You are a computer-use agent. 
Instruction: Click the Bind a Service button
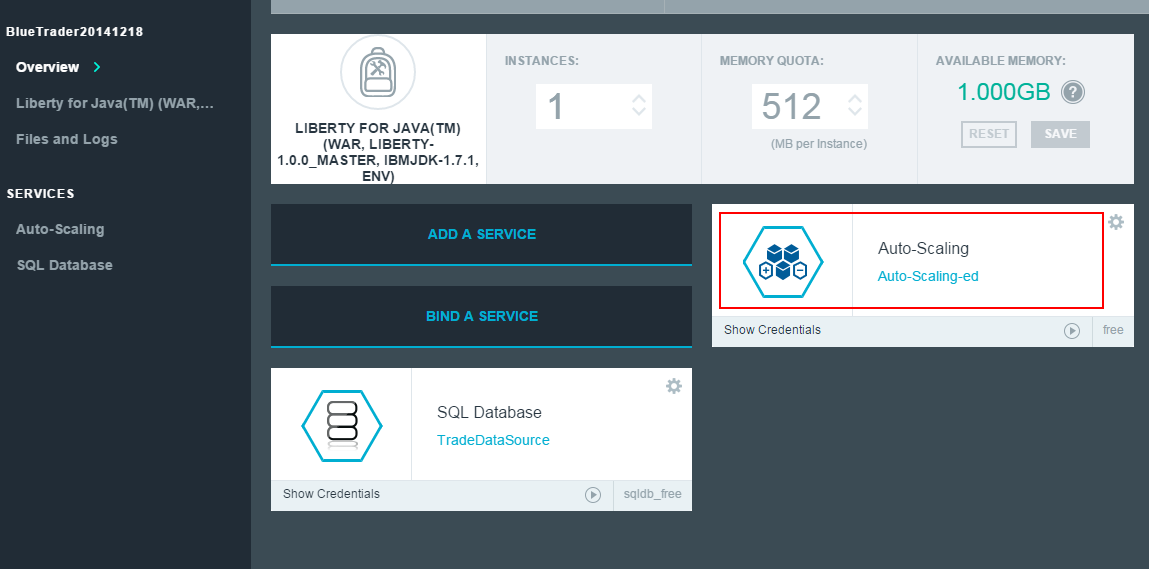[481, 316]
